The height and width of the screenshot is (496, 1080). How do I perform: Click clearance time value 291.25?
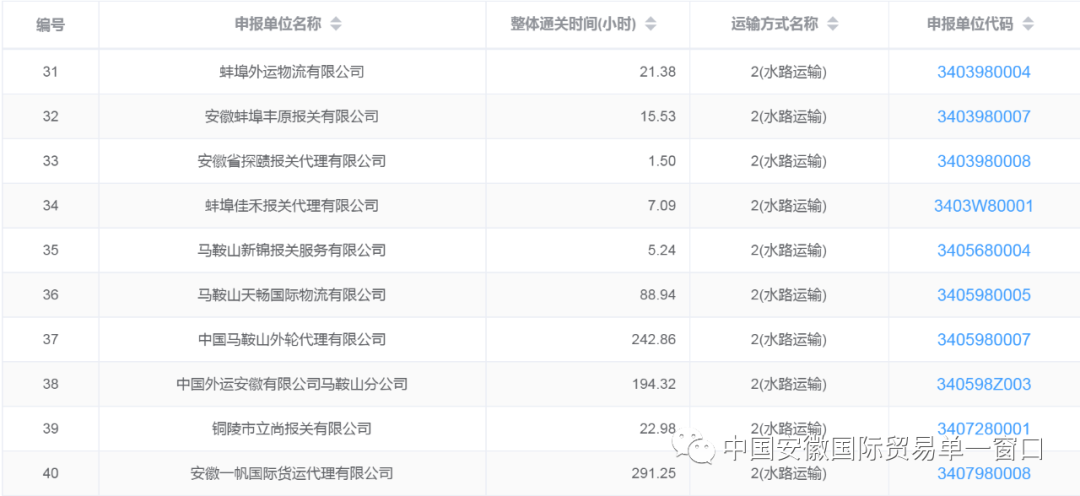tap(654, 473)
